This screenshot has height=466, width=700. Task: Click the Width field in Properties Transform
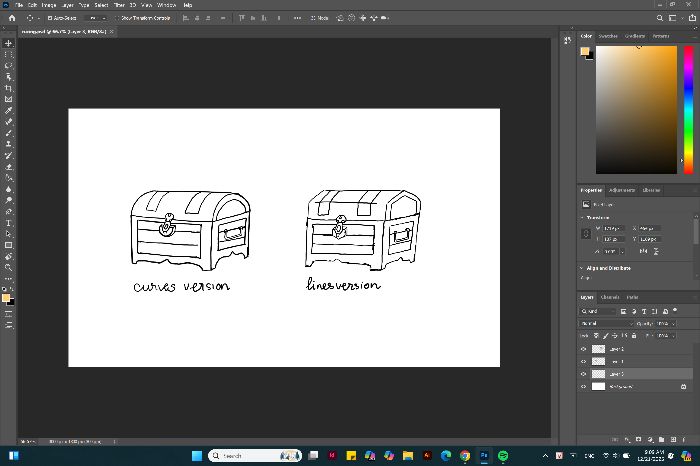click(614, 229)
